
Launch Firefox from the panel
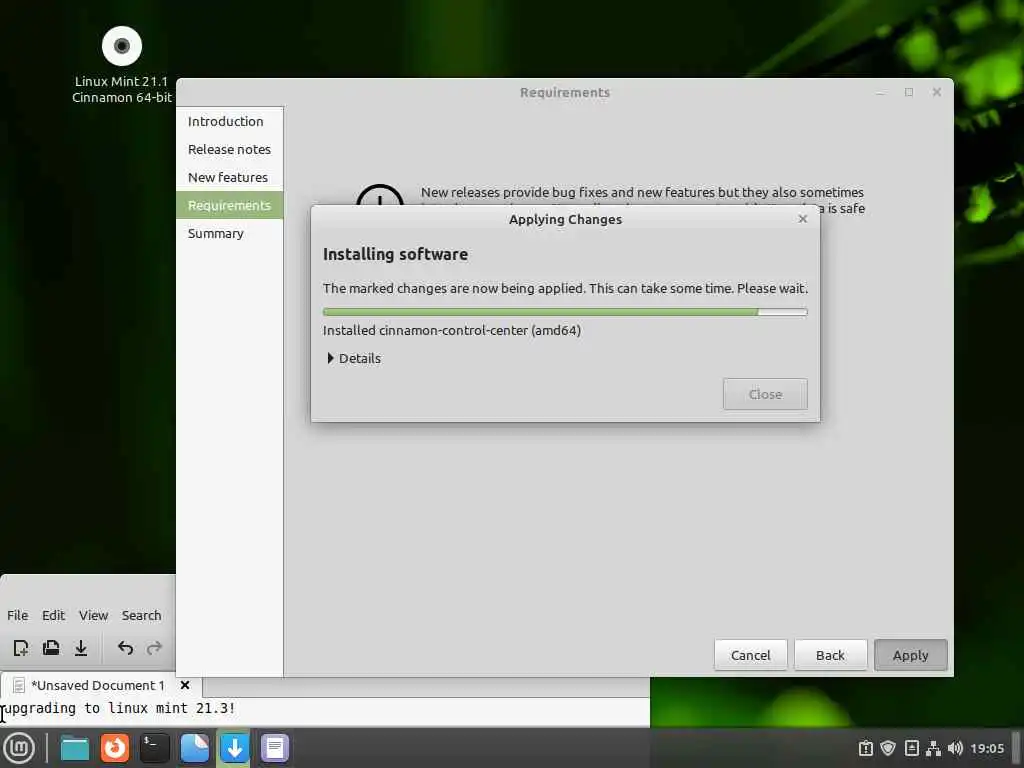pos(115,748)
